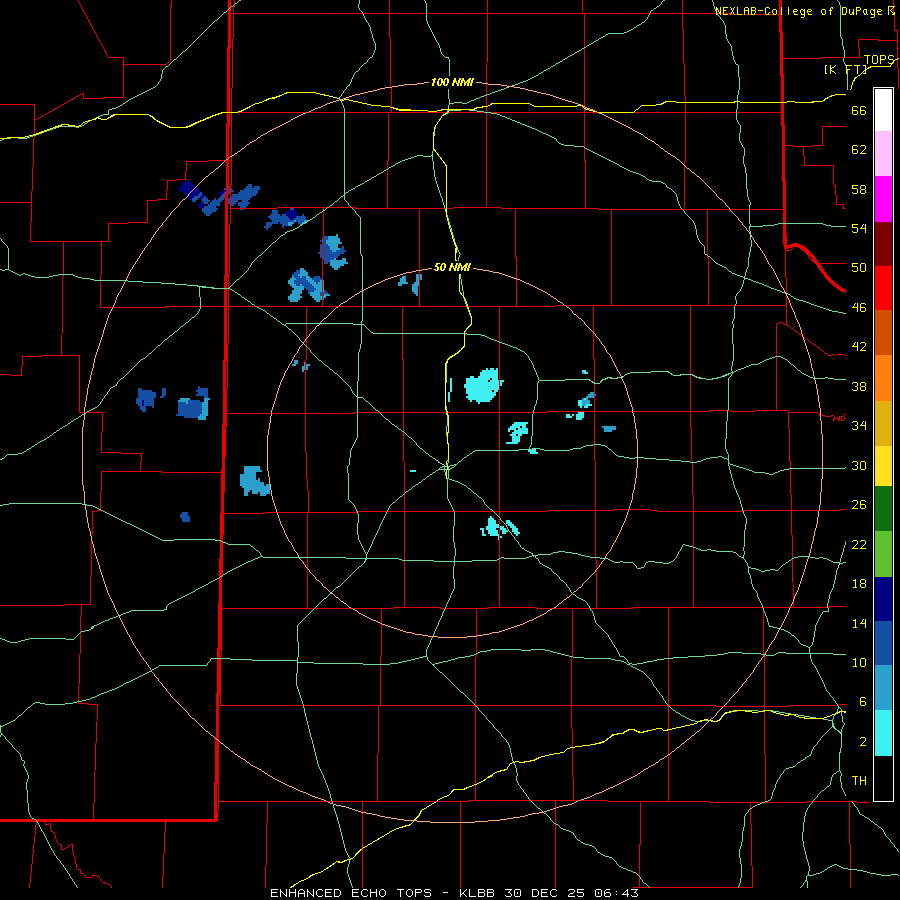Pick the medium blue legend swatch
This screenshot has width=900, height=900.
point(883,643)
